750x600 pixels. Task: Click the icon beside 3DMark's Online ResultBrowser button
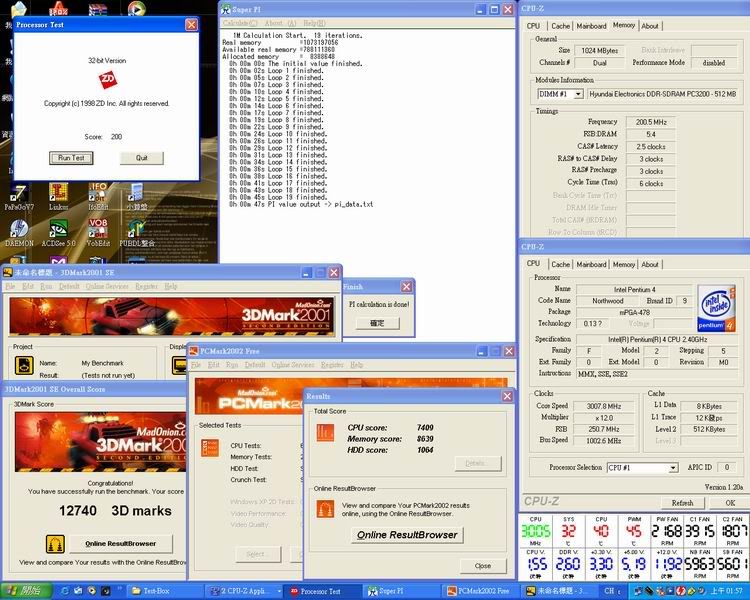pos(55,544)
